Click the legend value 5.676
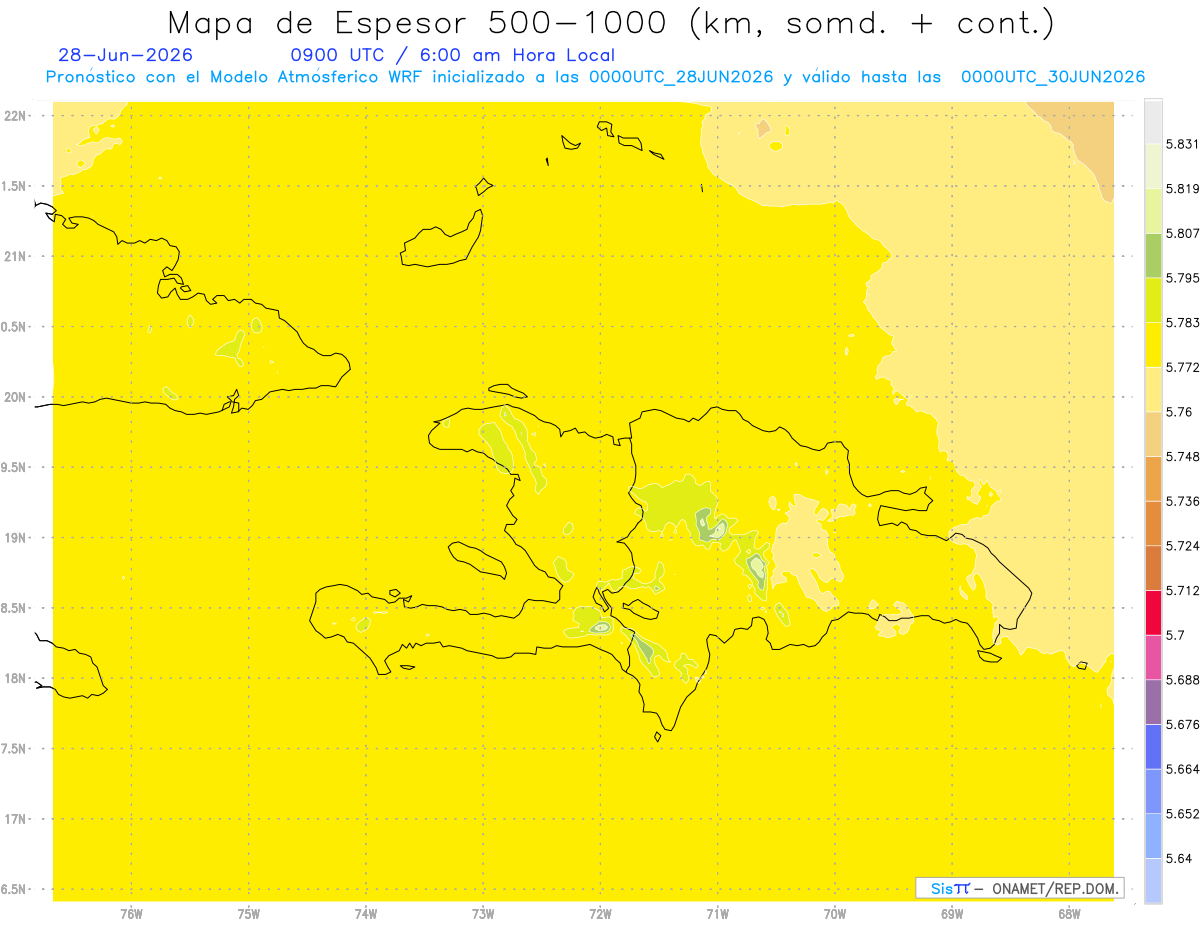1200x927 pixels. click(x=1182, y=725)
